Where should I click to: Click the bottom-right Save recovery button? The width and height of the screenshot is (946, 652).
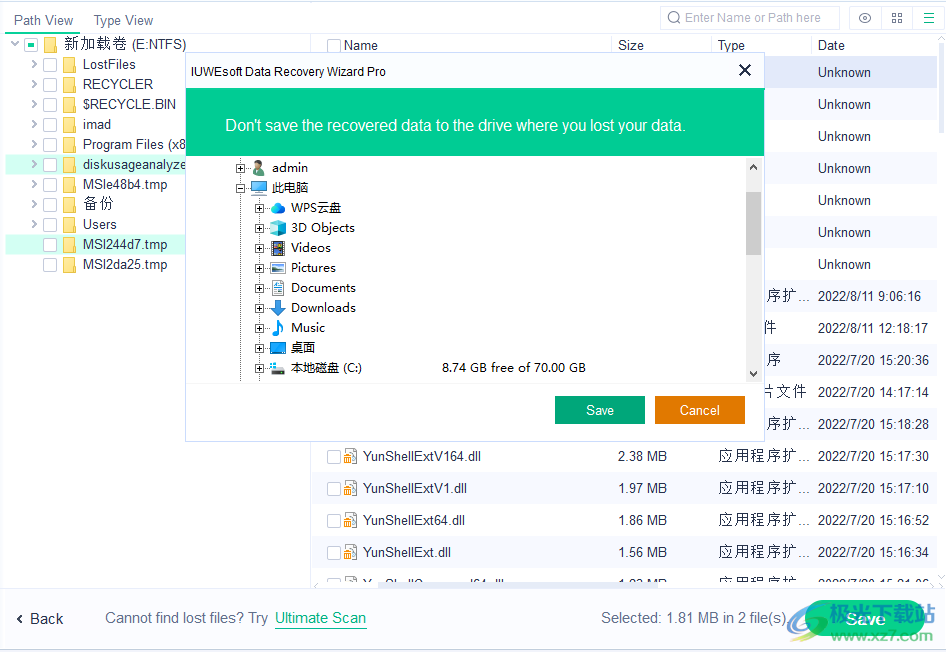pyautogui.click(x=865, y=619)
